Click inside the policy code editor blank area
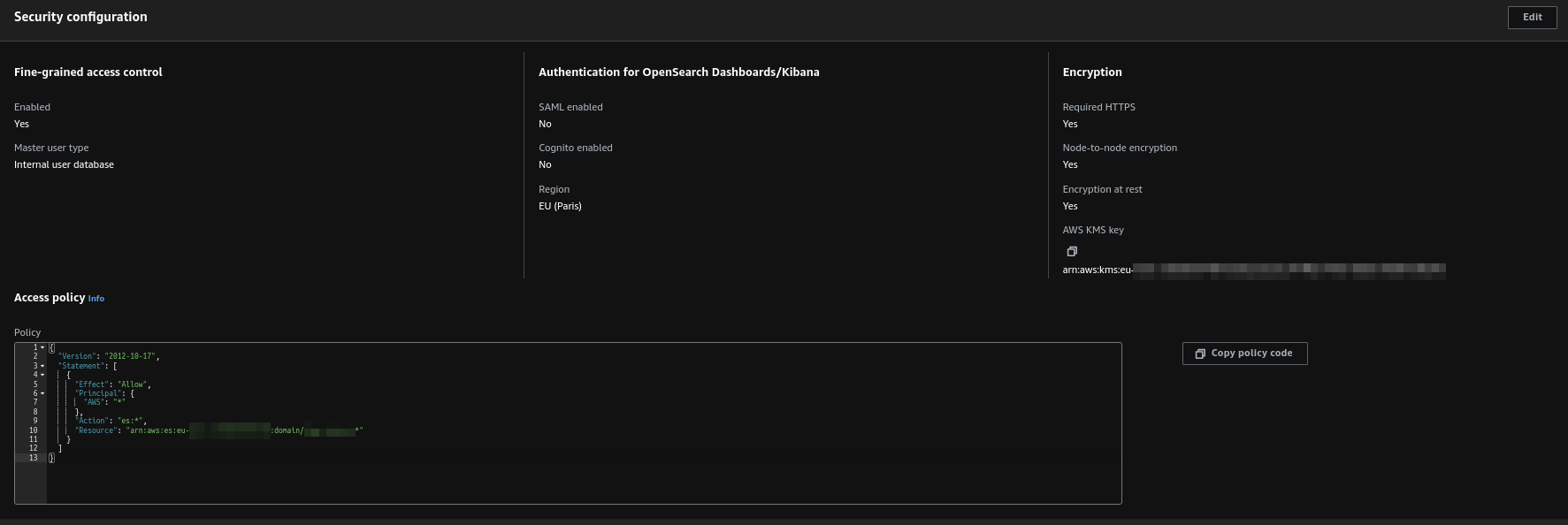This screenshot has height=525, width=1568. [584, 482]
